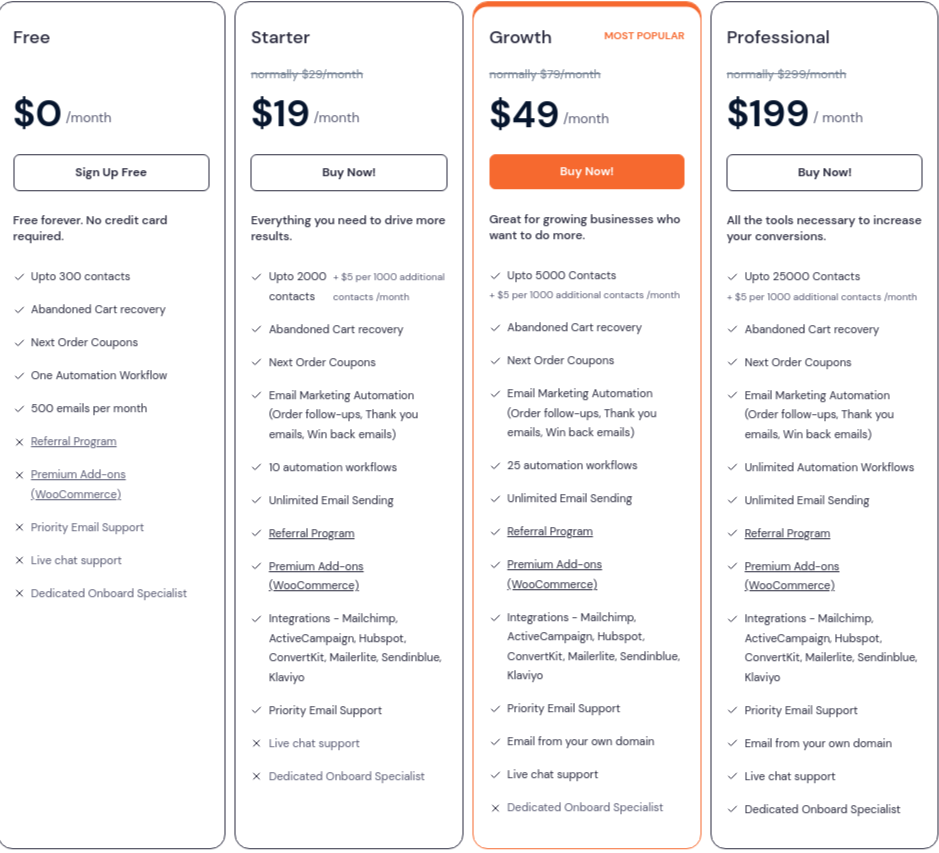Click X icon beside Starter Dedicated Onboard Specialist

pyautogui.click(x=256, y=776)
